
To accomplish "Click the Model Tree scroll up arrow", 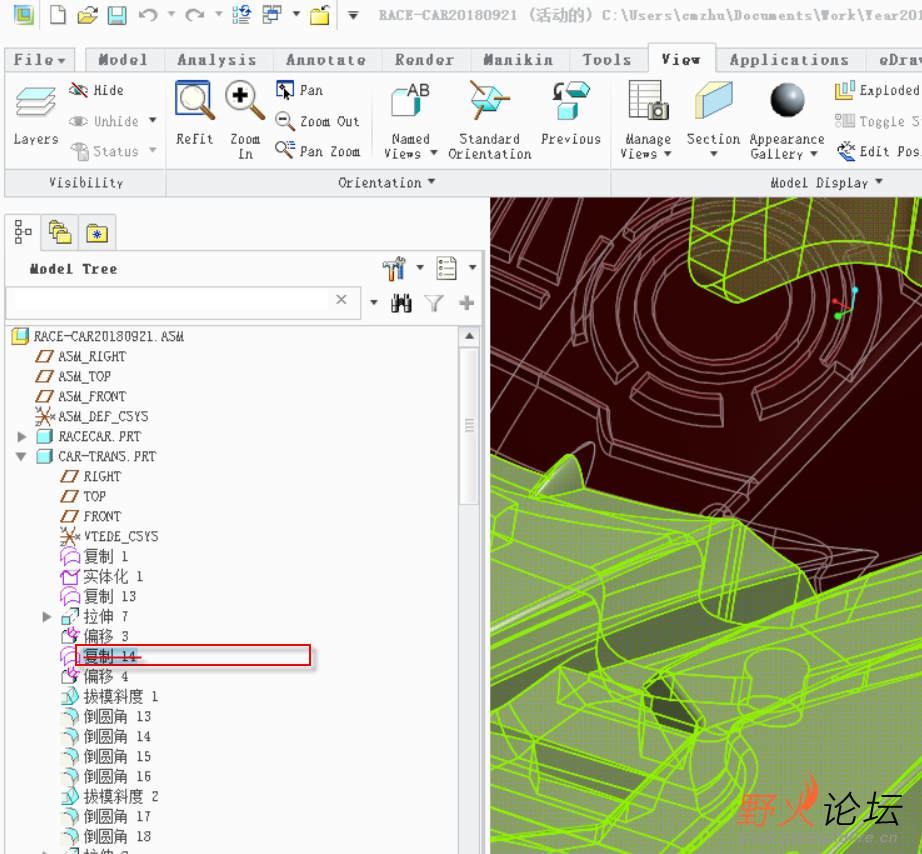I will click(469, 336).
